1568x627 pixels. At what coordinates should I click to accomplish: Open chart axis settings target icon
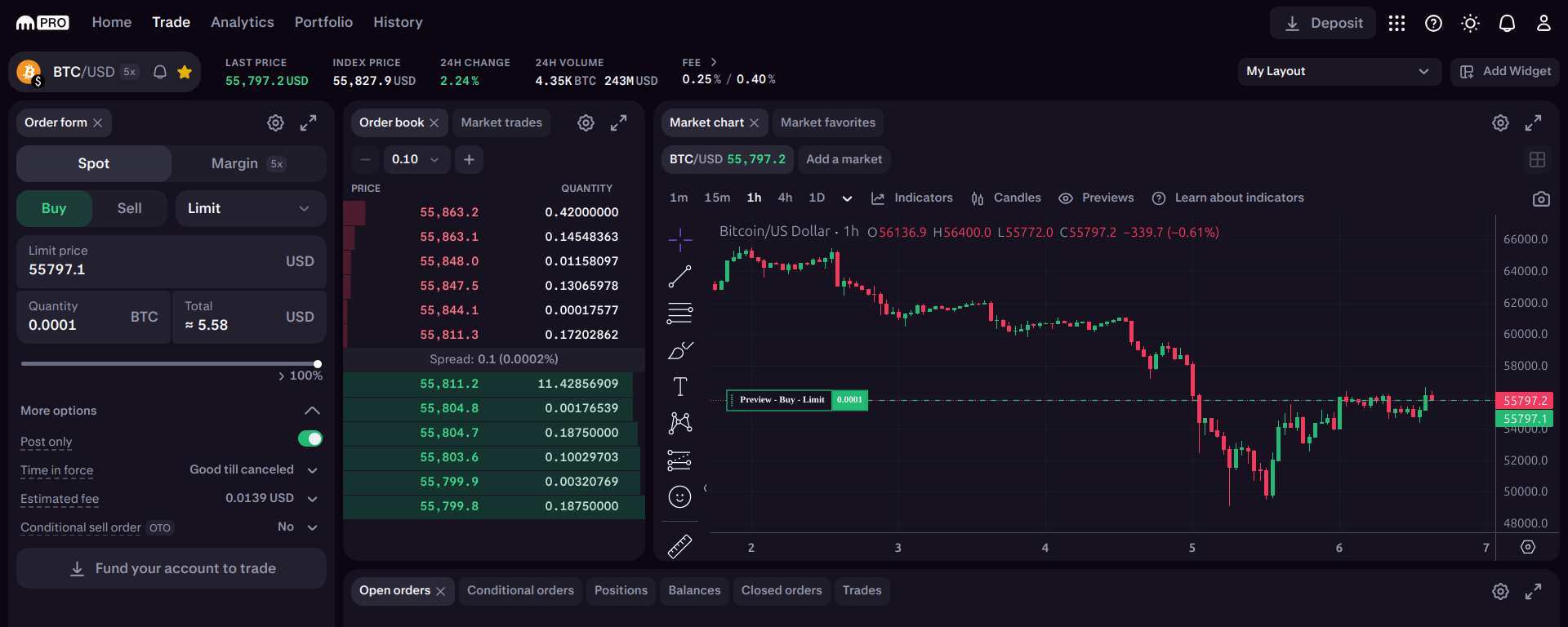[1528, 547]
